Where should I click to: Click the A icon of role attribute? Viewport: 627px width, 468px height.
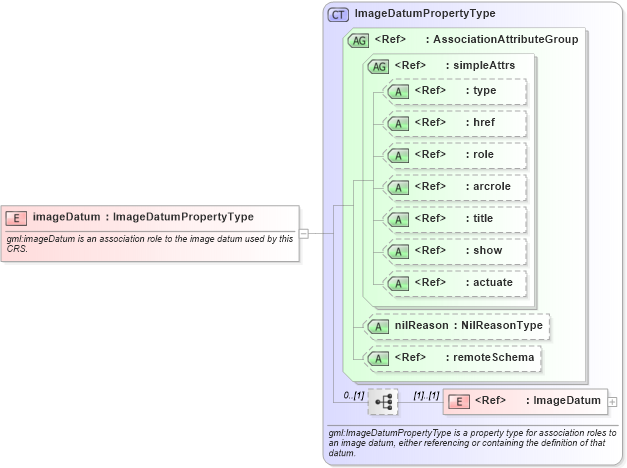398,156
